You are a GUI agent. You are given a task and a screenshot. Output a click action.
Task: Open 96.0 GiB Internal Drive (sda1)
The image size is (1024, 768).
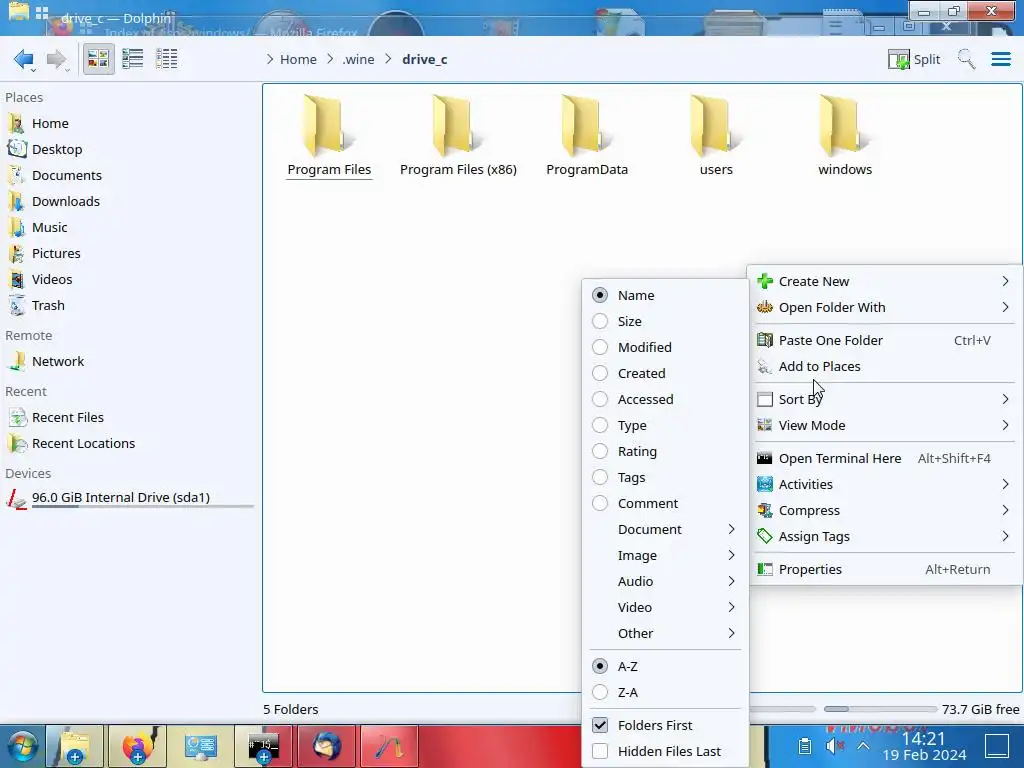point(128,498)
